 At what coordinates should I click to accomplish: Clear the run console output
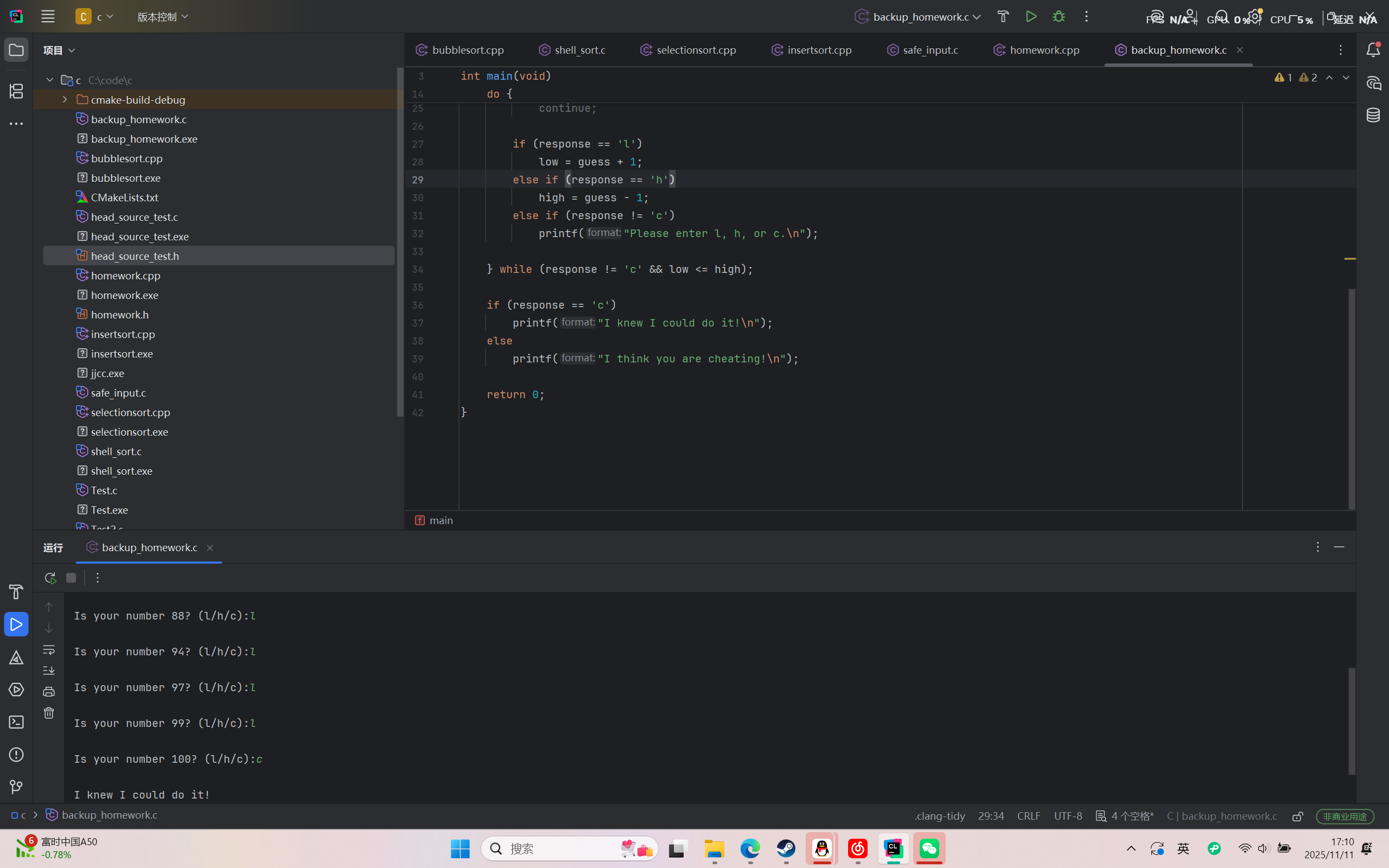49,713
